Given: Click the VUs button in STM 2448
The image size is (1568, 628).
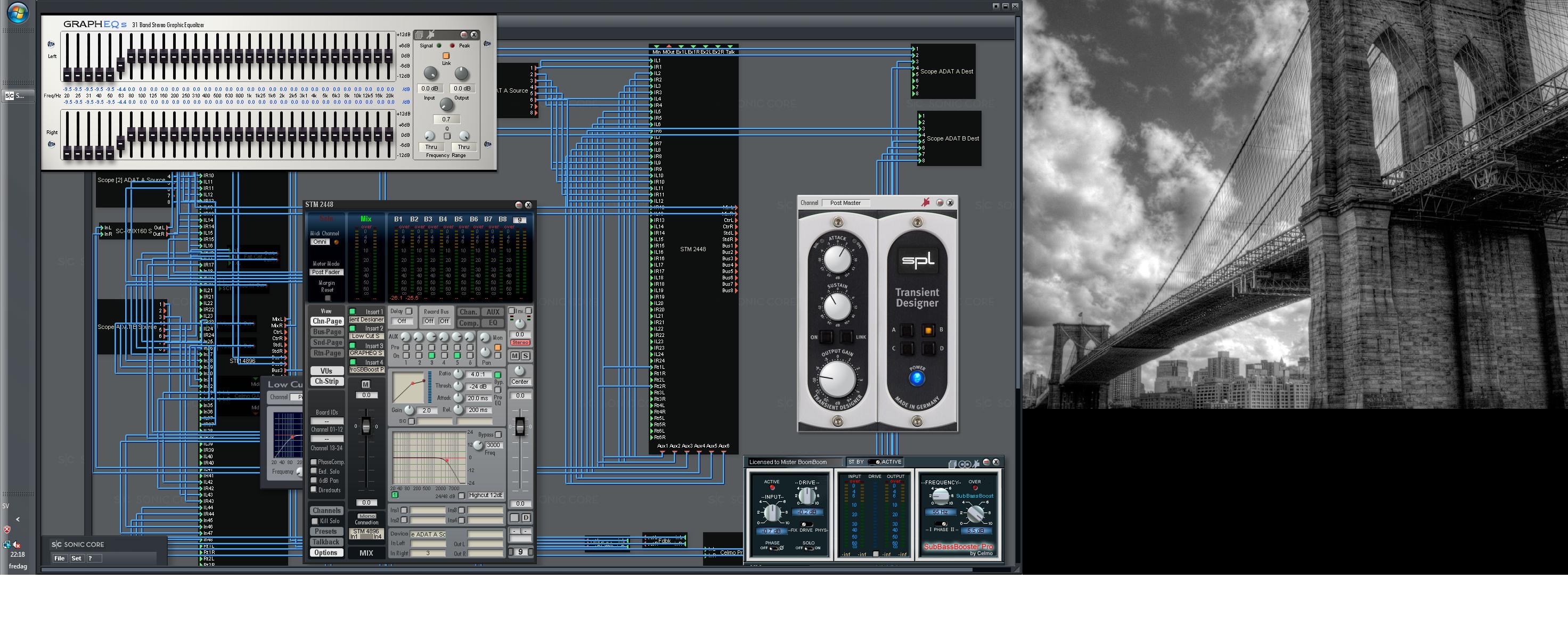Looking at the screenshot, I should click(x=327, y=370).
